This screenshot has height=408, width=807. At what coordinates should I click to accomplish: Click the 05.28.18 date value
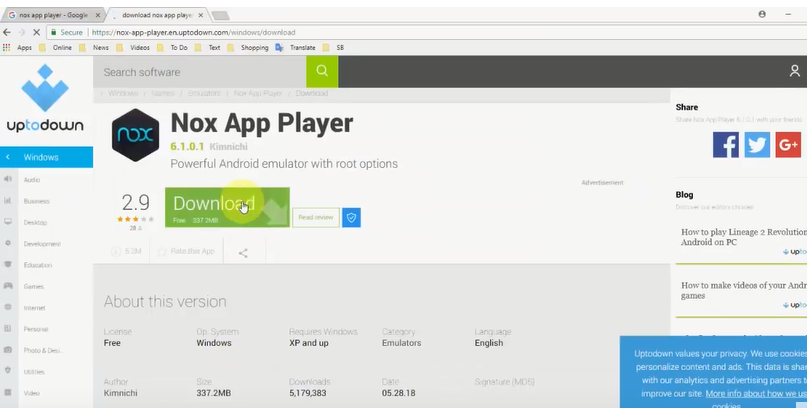pos(399,393)
